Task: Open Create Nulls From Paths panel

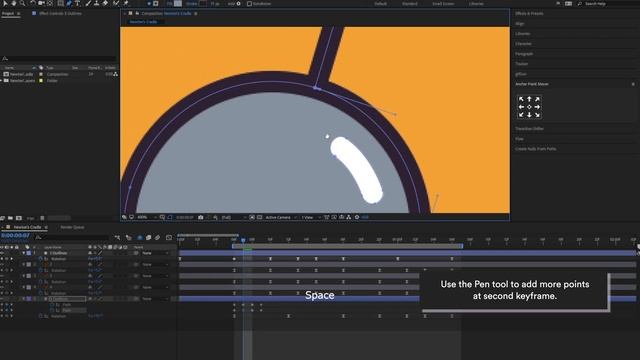Action: click(x=536, y=149)
